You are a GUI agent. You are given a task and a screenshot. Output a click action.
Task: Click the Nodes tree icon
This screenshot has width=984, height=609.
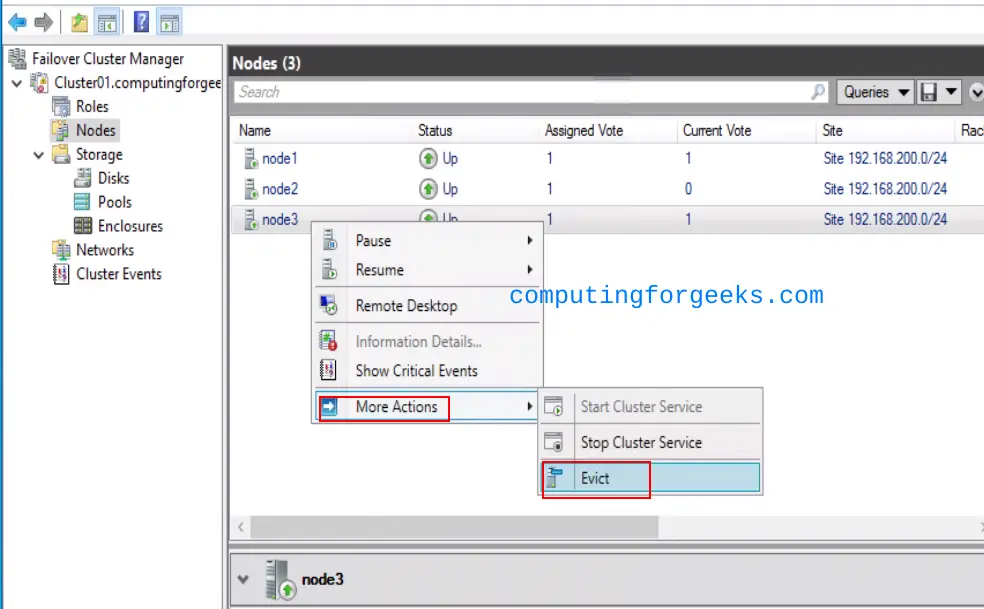point(61,131)
